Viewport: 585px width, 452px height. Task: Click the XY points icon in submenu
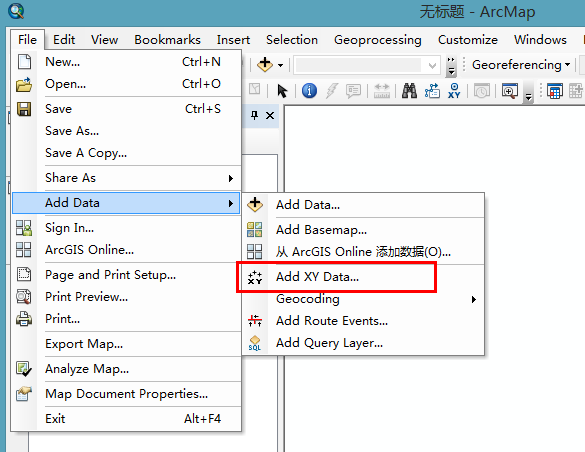click(255, 277)
